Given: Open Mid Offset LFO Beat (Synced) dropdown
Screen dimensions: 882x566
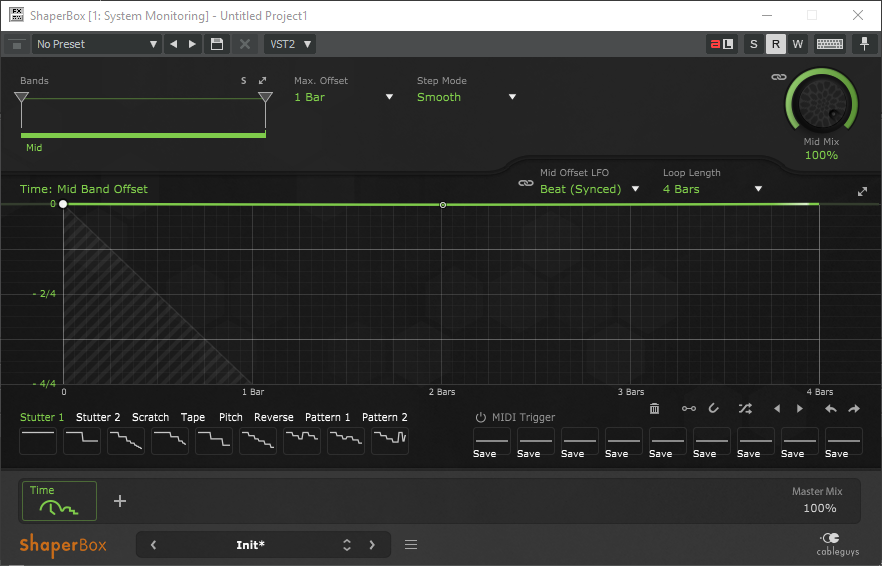Looking at the screenshot, I should coord(590,189).
